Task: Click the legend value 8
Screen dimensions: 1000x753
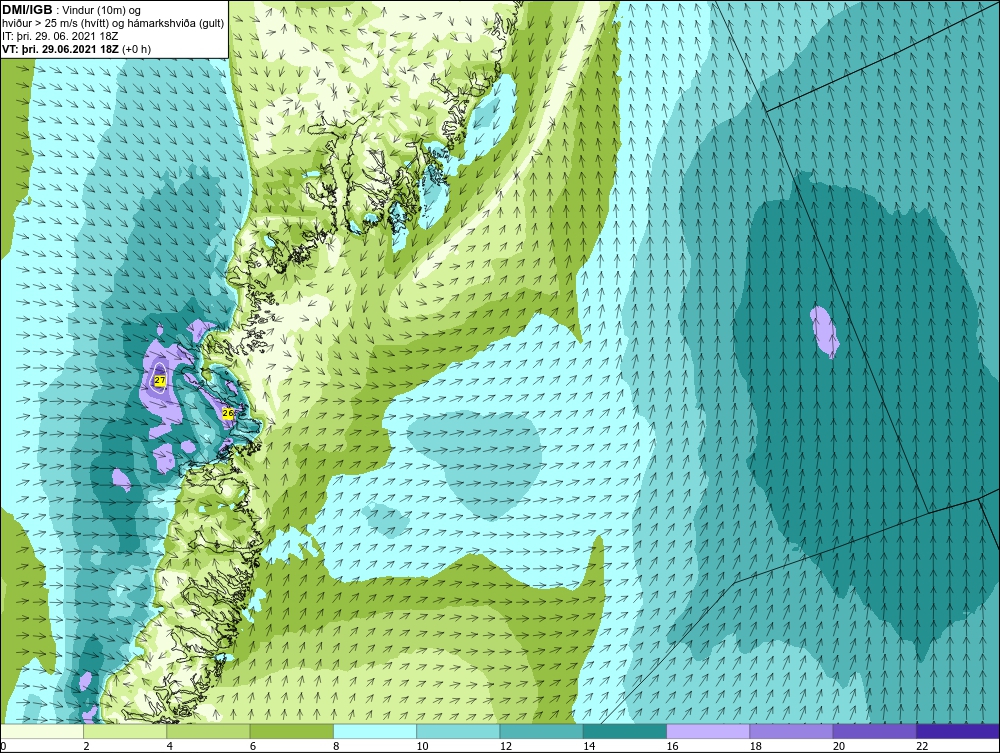Action: pyautogui.click(x=336, y=746)
